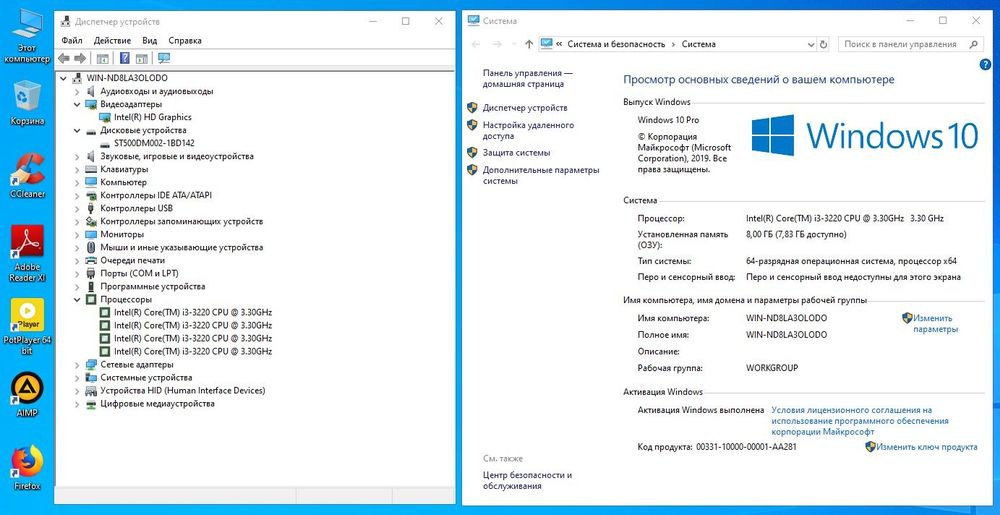
Task: Open Диспетчер устройств link in System sidebar
Action: point(525,108)
